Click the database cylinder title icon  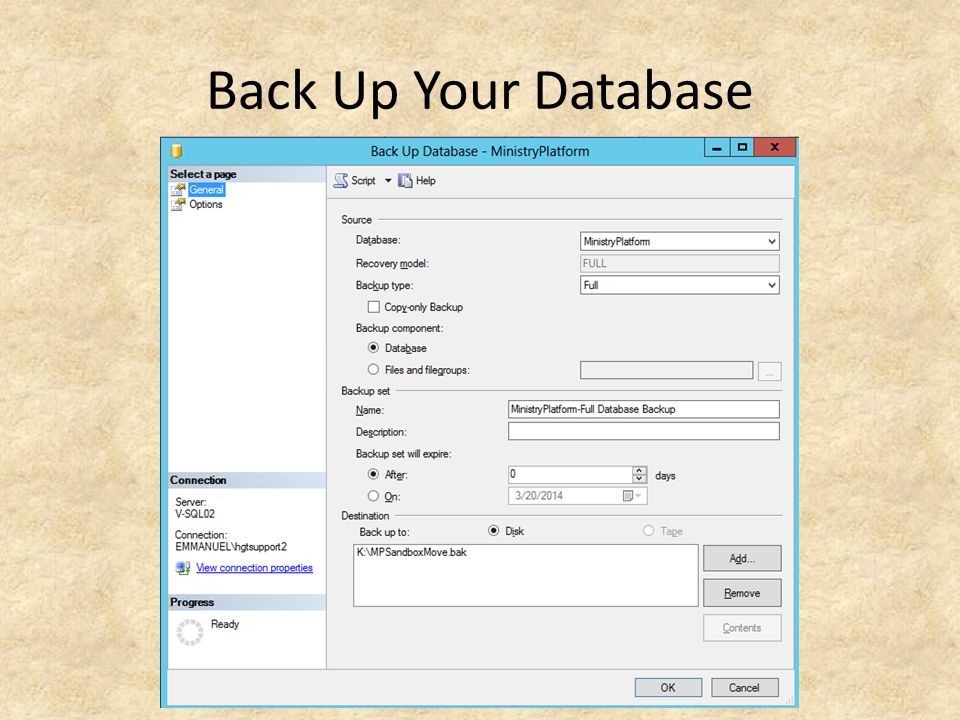click(x=176, y=151)
